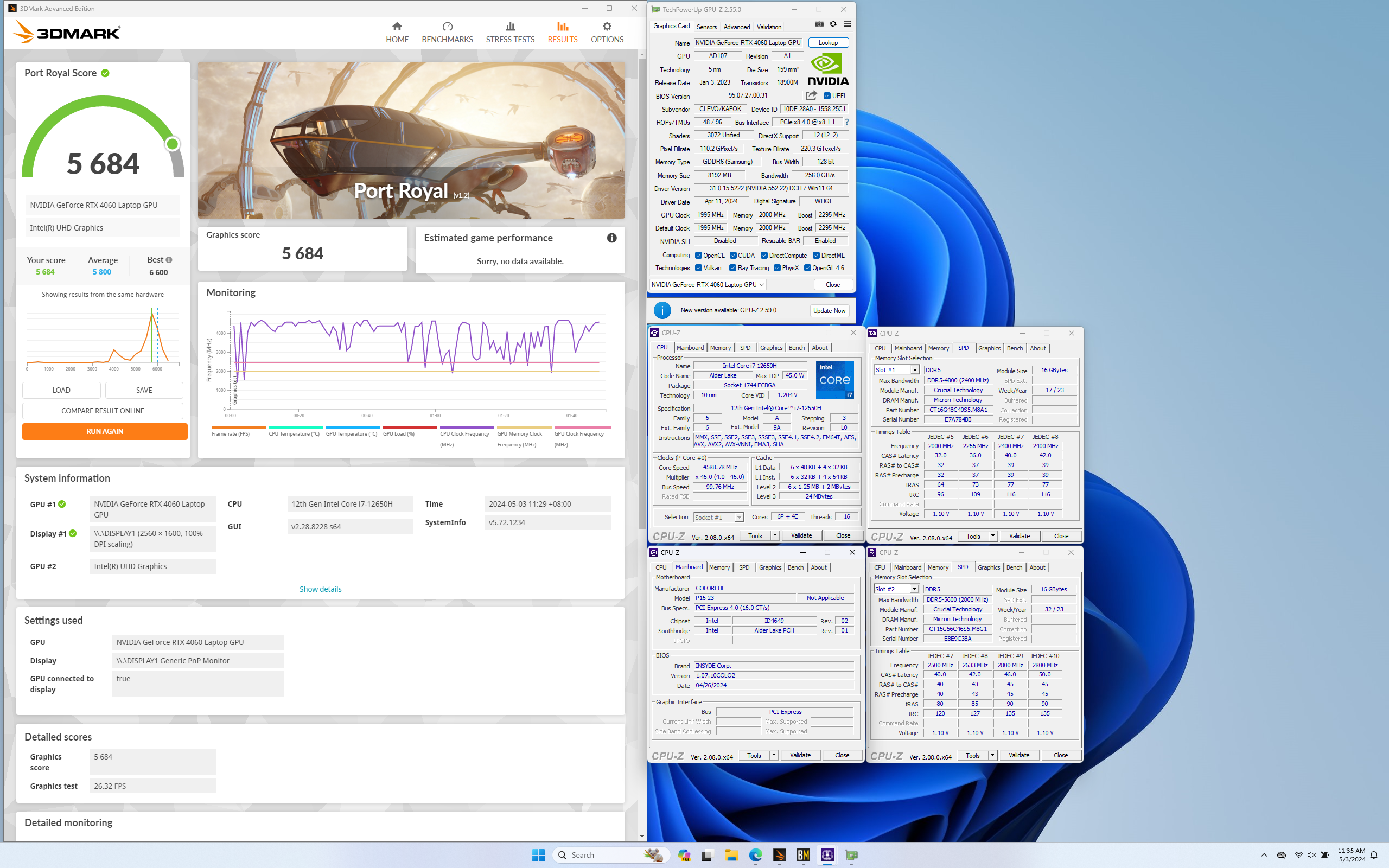The image size is (1389, 868).
Task: Toggle the OpenGL 4.6 checkbox
Action: click(x=807, y=268)
